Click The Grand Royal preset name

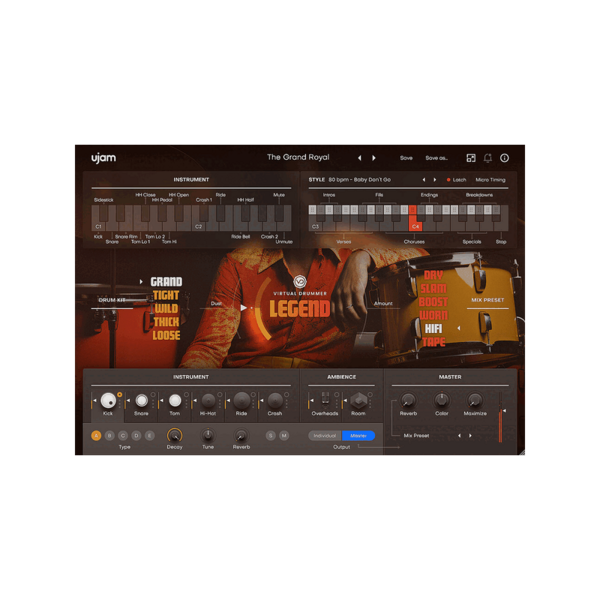pos(298,157)
